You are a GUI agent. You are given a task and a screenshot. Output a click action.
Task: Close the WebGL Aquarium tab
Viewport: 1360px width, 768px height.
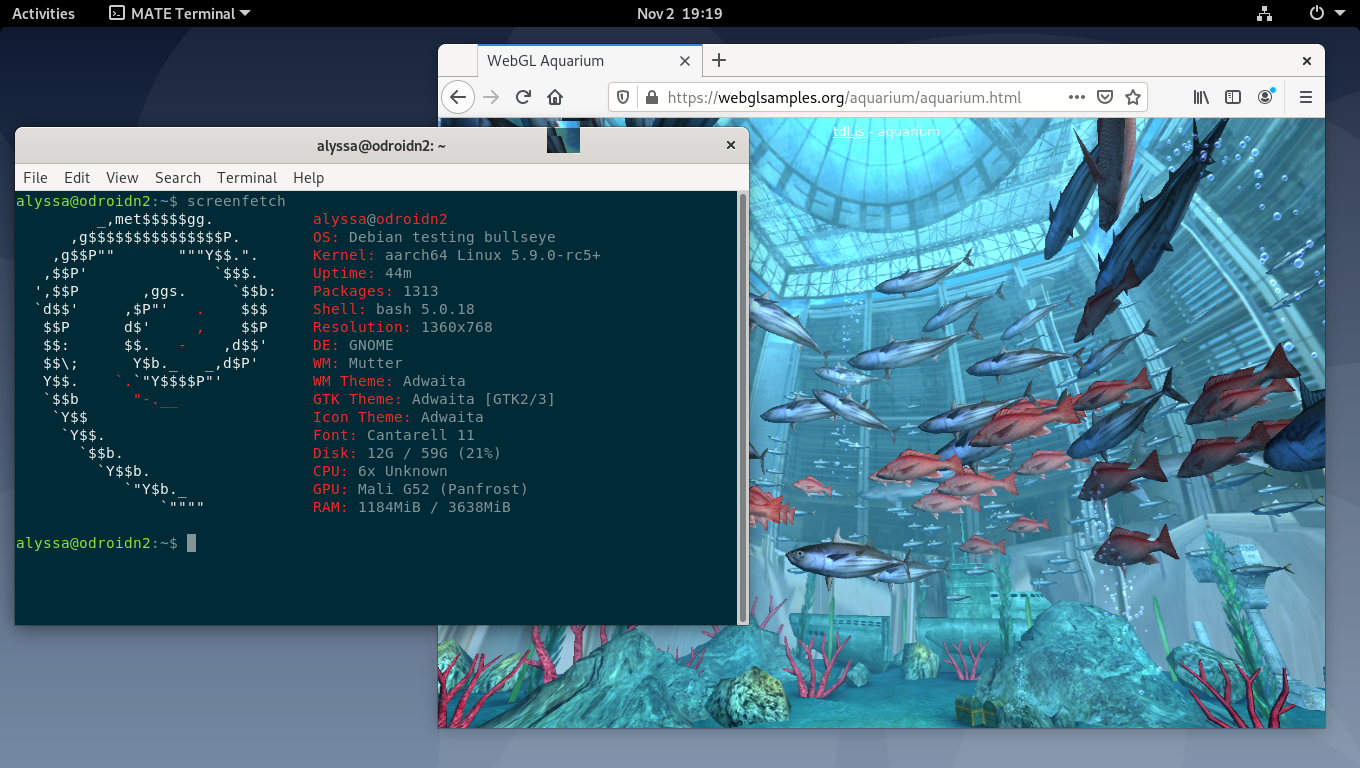coord(685,61)
